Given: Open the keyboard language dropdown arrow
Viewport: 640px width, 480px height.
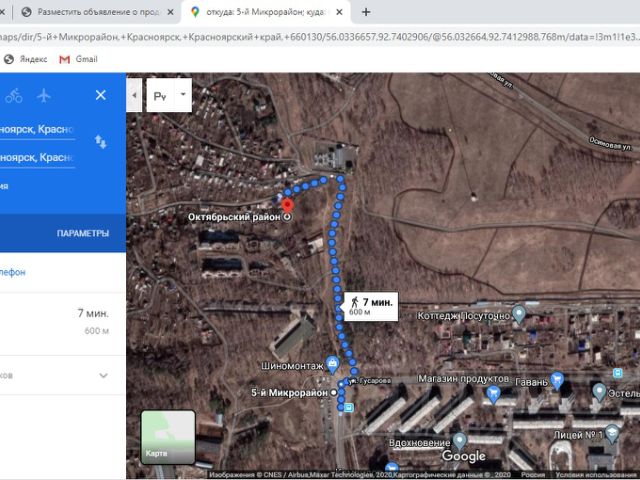Looking at the screenshot, I should coord(182,96).
